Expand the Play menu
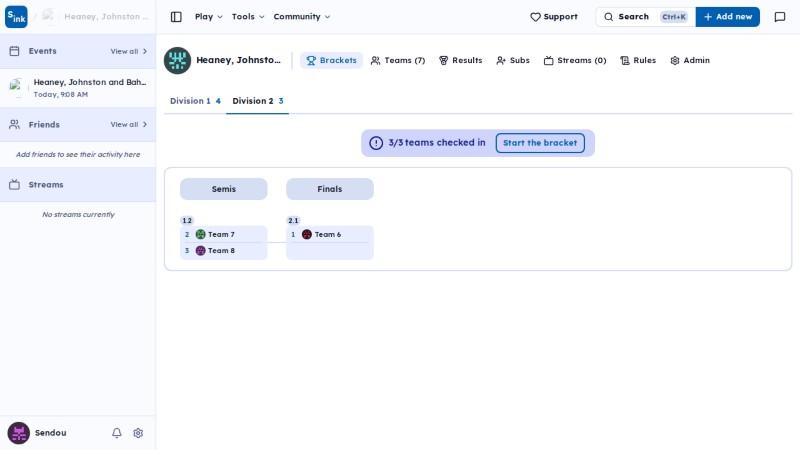The image size is (800, 450). (209, 17)
